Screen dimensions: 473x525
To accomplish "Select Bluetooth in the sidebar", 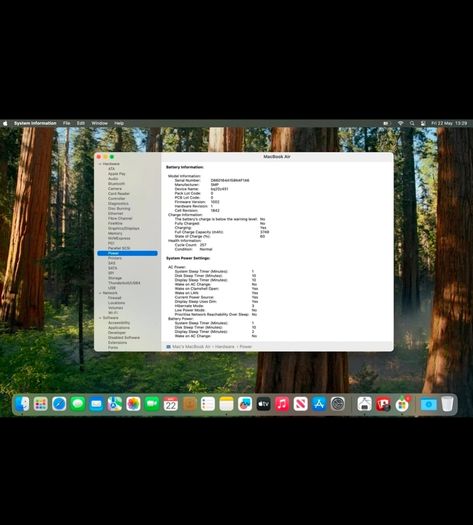I will 116,184.
